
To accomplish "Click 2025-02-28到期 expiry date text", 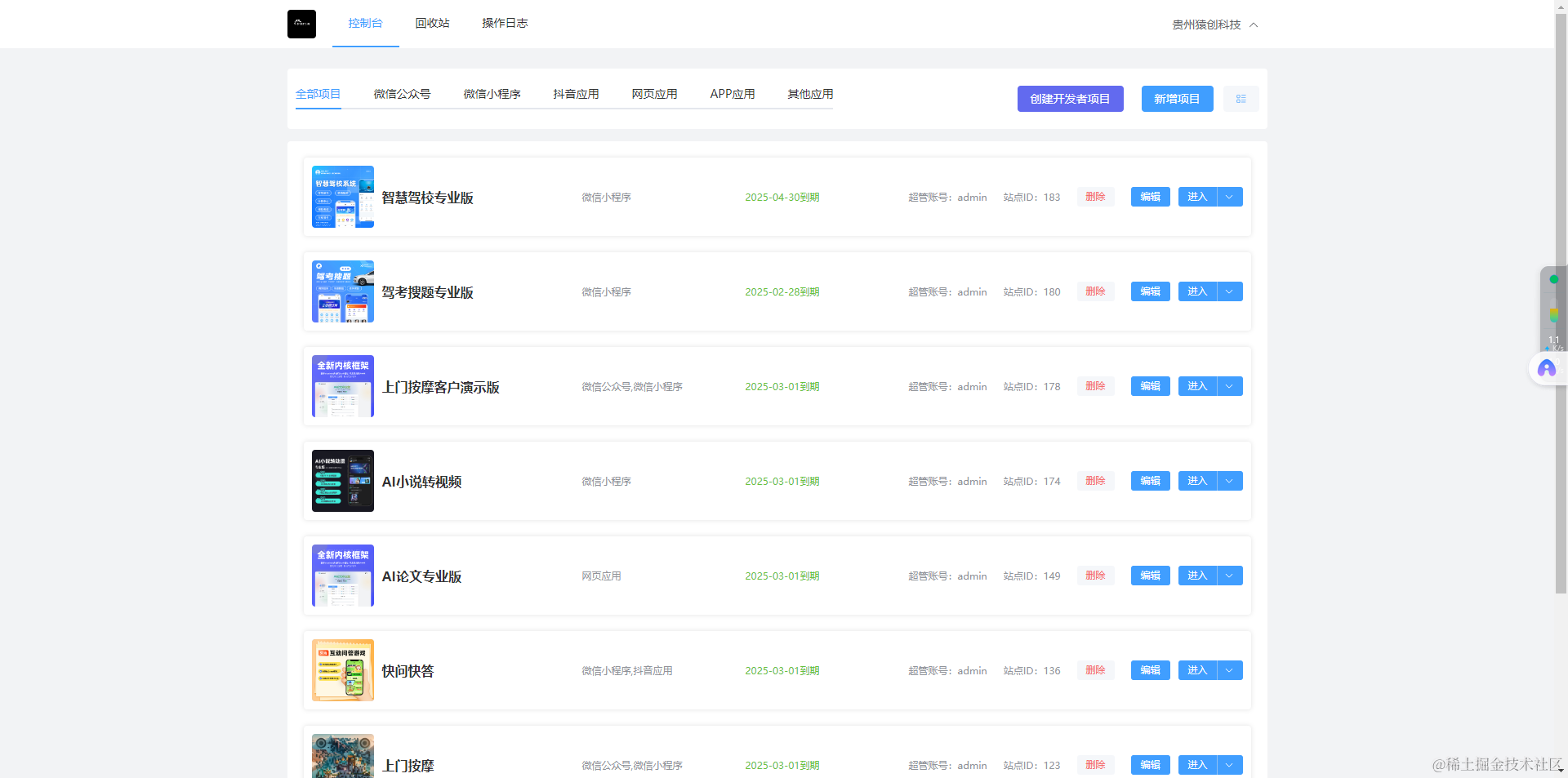I will click(782, 292).
